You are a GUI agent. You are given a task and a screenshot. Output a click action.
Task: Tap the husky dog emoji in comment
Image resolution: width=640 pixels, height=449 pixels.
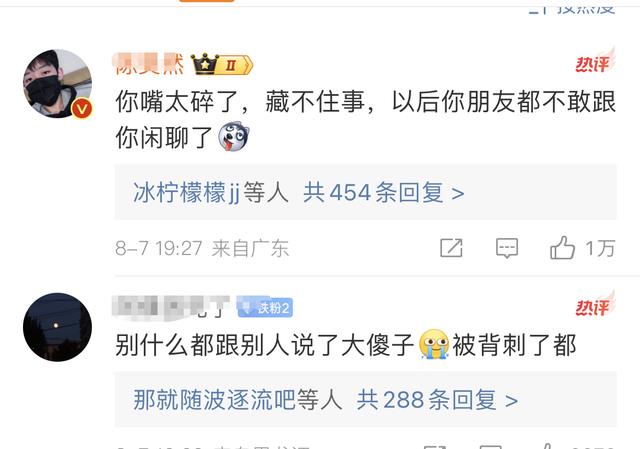233,137
